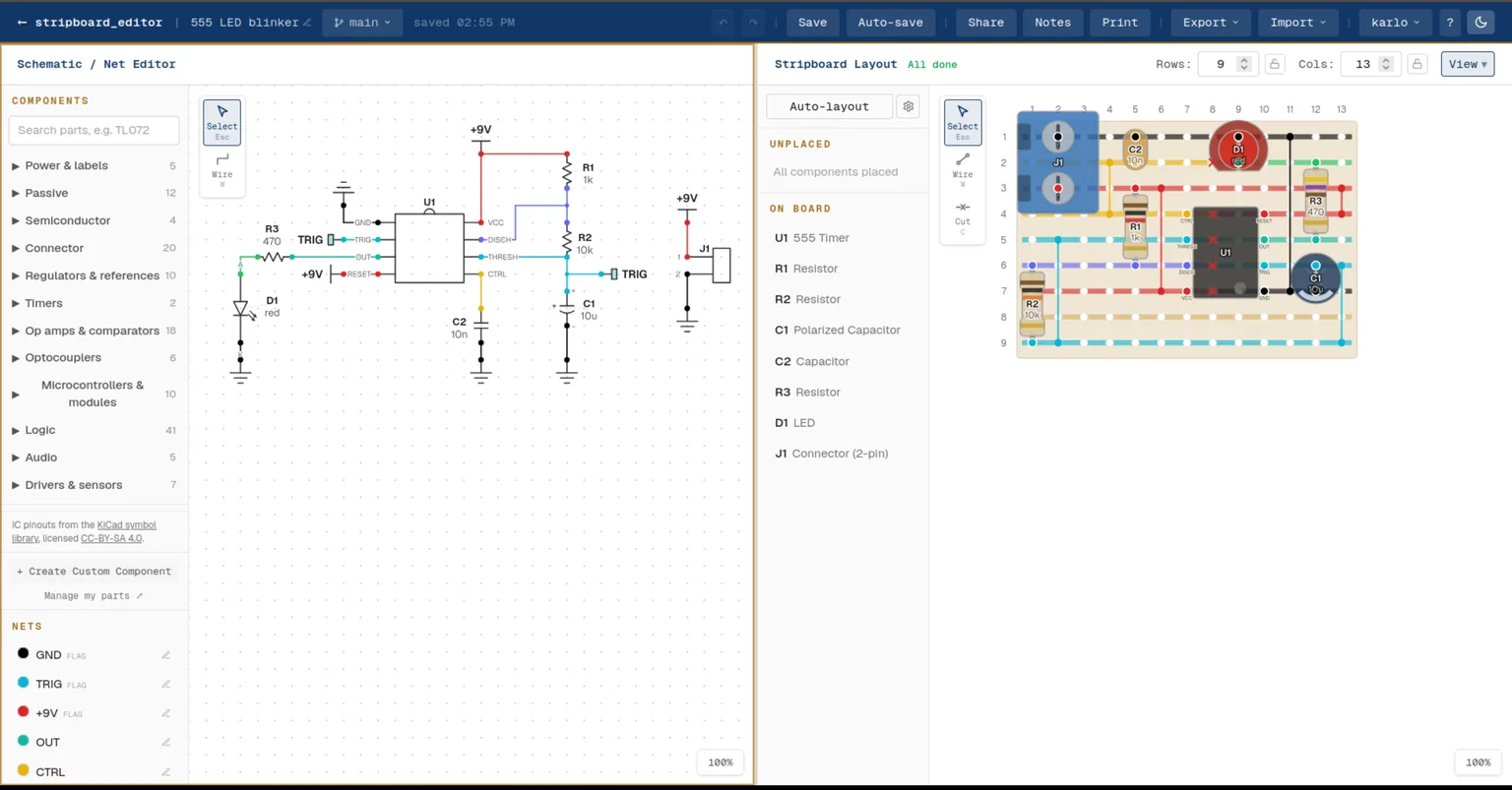Select the schematic editor's Select tool
The image size is (1512, 790).
tap(222, 122)
